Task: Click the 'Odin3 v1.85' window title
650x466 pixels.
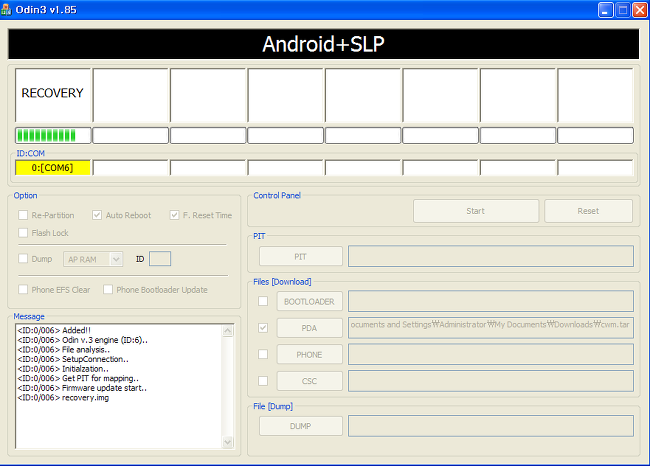Action: [46, 10]
